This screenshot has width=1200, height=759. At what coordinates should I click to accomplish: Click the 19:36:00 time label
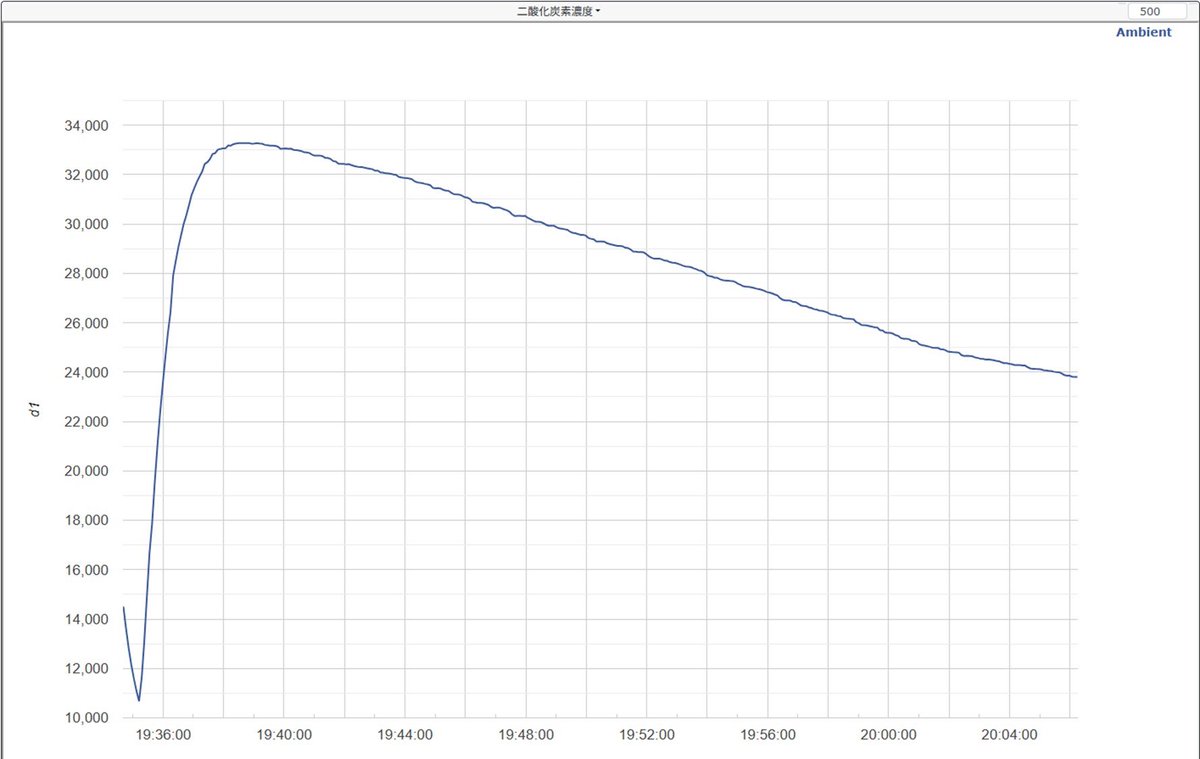(163, 735)
